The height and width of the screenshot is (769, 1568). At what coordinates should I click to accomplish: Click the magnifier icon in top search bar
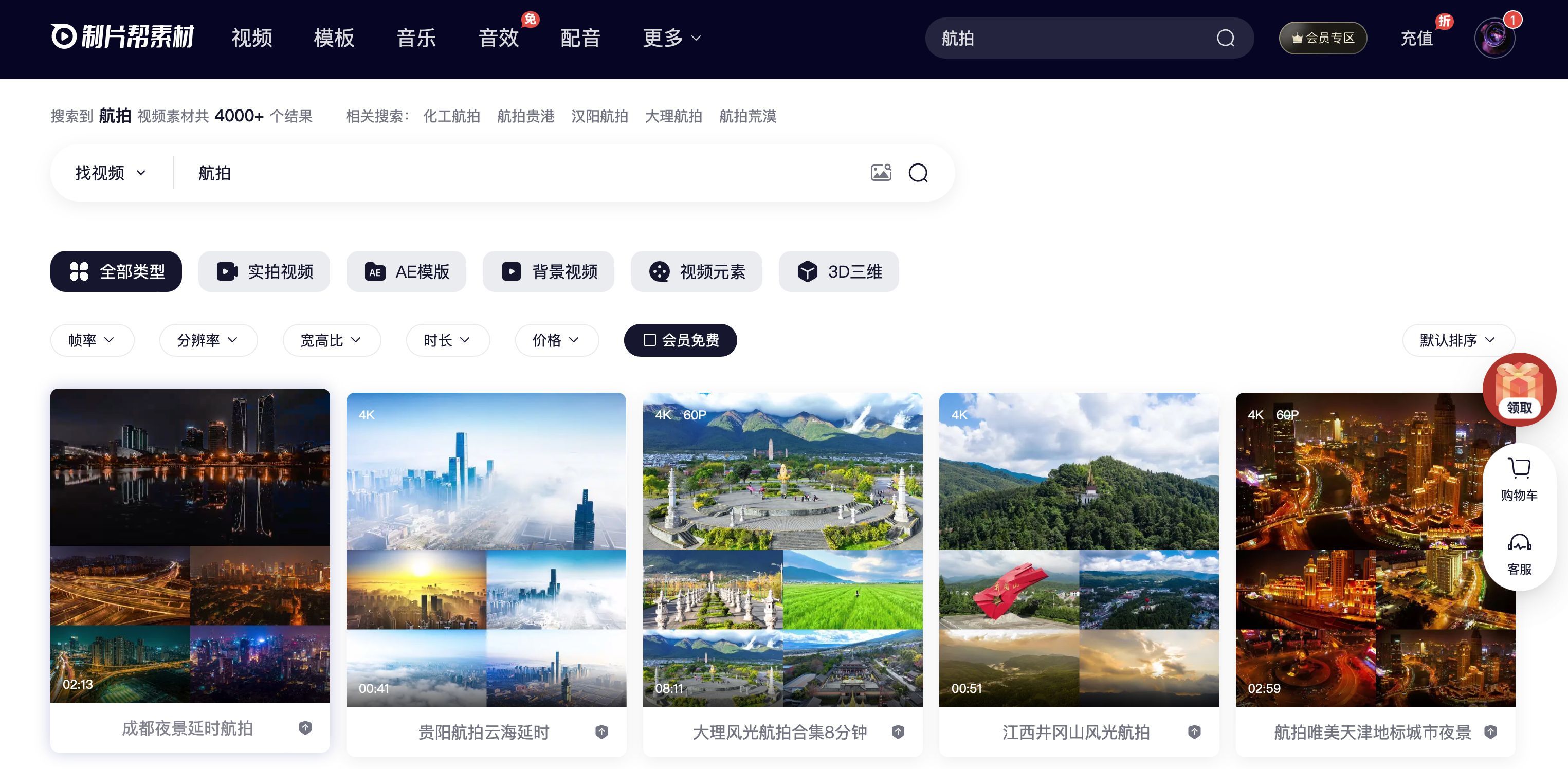(1225, 39)
